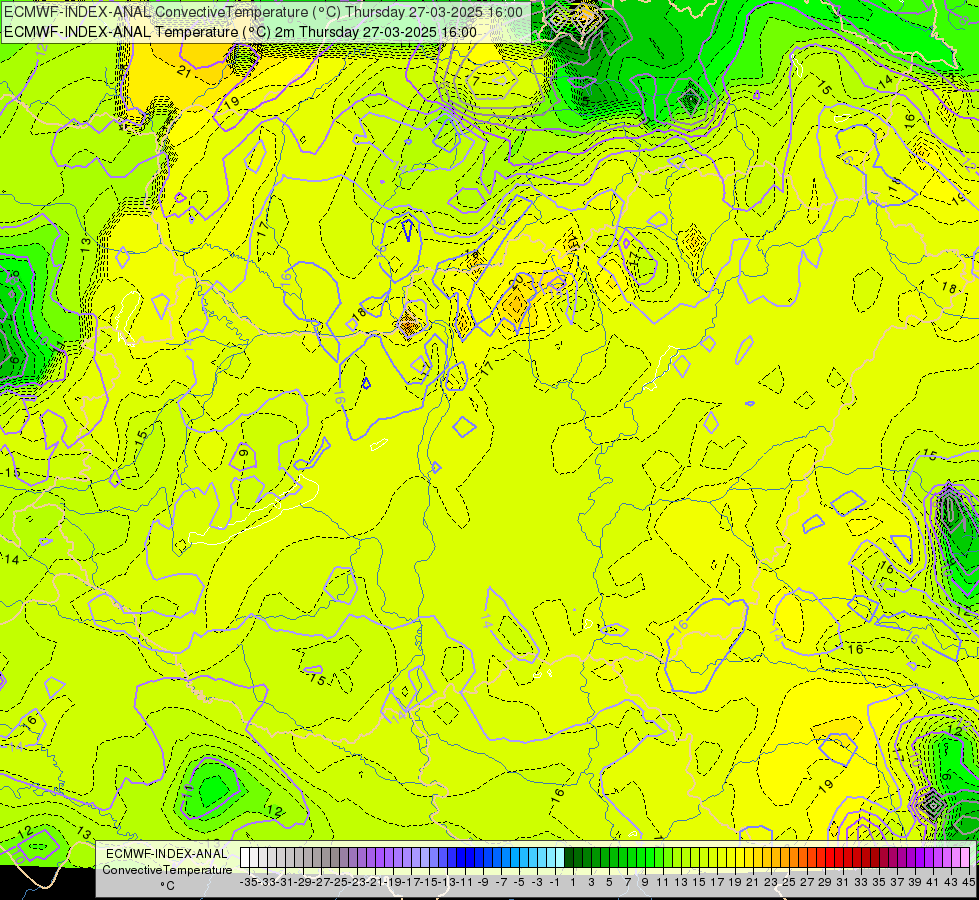Click the -25 legend scale value
979x900 pixels.
pyautogui.click(x=339, y=882)
